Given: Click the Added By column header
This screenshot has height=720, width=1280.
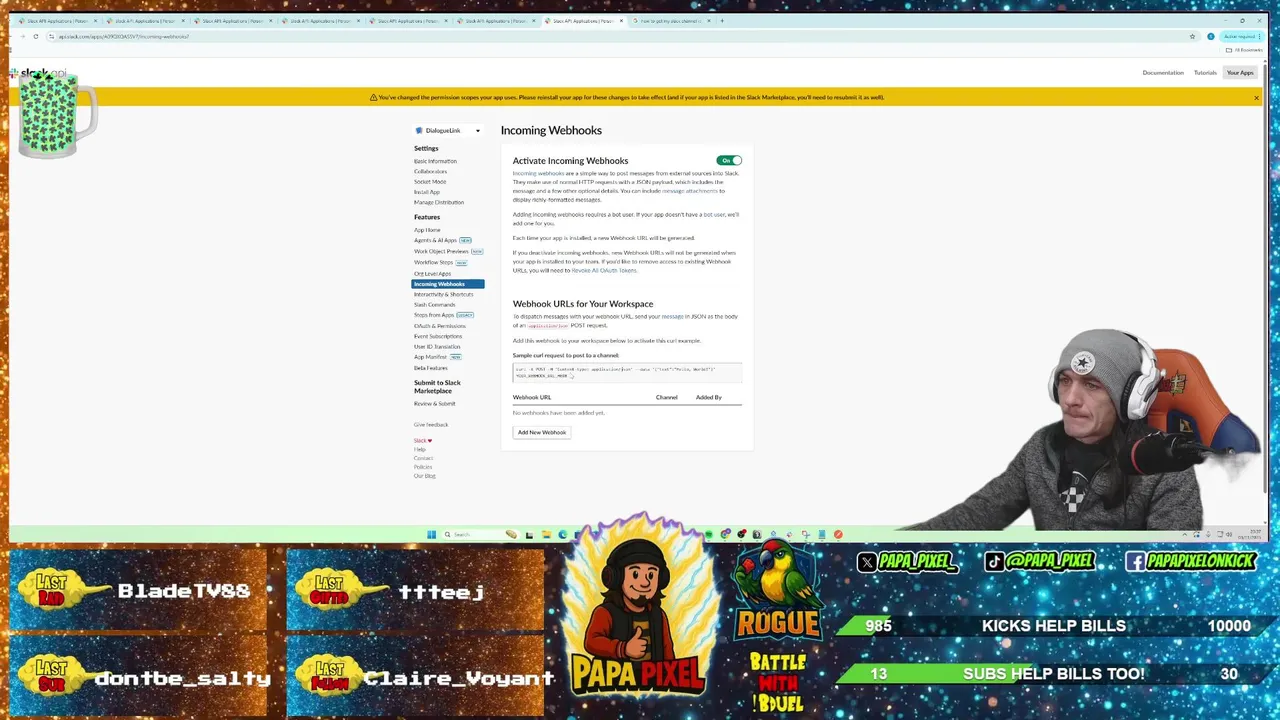Looking at the screenshot, I should [x=708, y=398].
